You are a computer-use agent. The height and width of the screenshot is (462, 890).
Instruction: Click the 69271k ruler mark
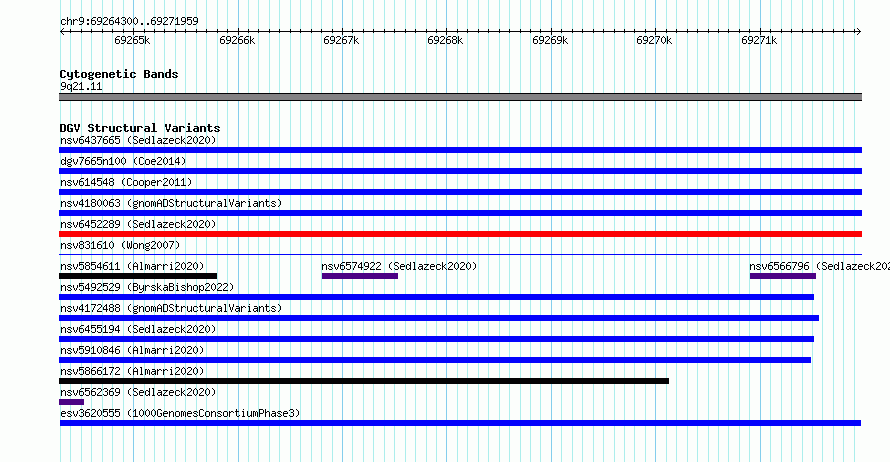[759, 40]
